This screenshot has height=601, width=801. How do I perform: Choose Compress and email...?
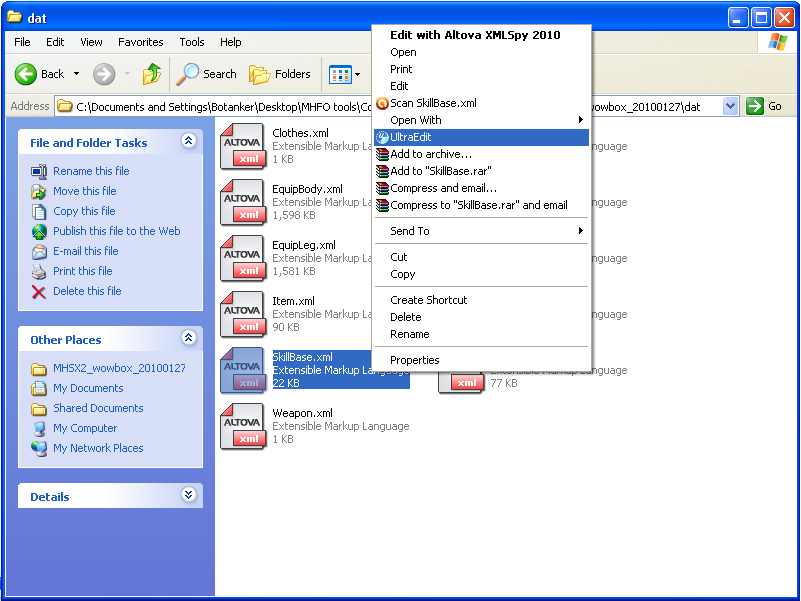(481, 188)
